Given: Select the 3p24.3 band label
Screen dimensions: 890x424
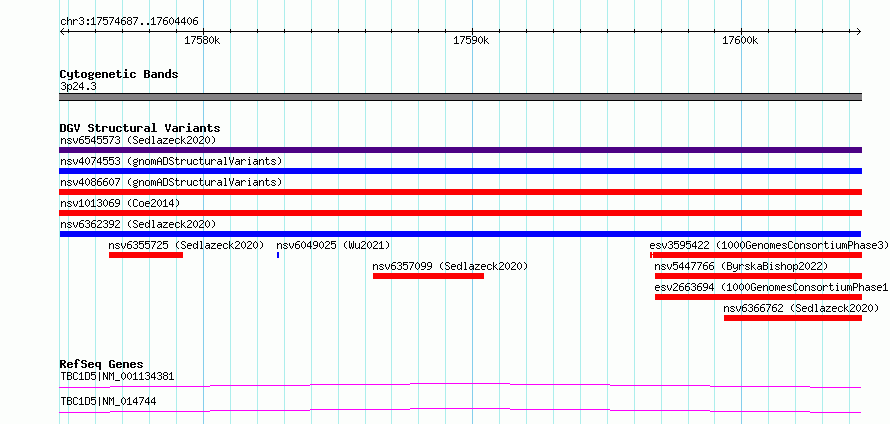Looking at the screenshot, I should click(78, 86).
